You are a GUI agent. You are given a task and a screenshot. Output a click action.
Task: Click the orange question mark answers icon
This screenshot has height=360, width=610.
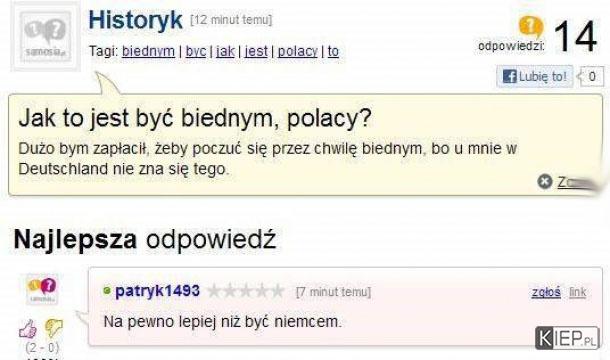click(531, 27)
